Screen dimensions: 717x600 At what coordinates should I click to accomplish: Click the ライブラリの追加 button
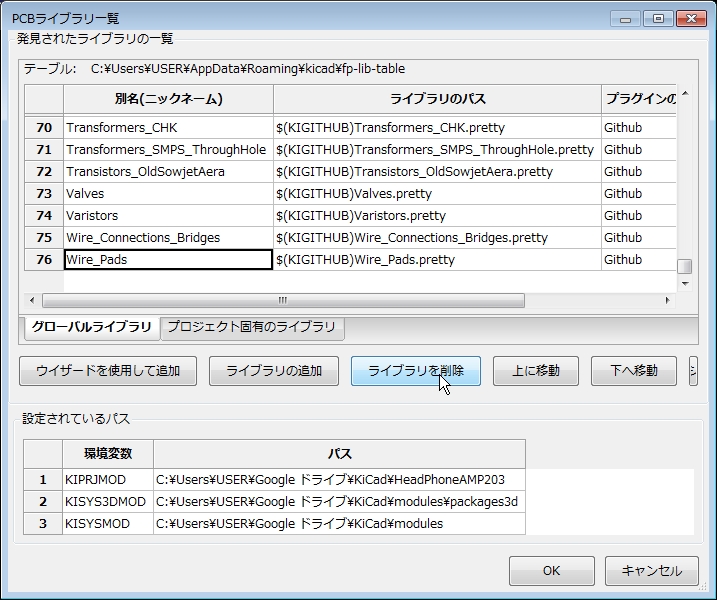tap(274, 371)
